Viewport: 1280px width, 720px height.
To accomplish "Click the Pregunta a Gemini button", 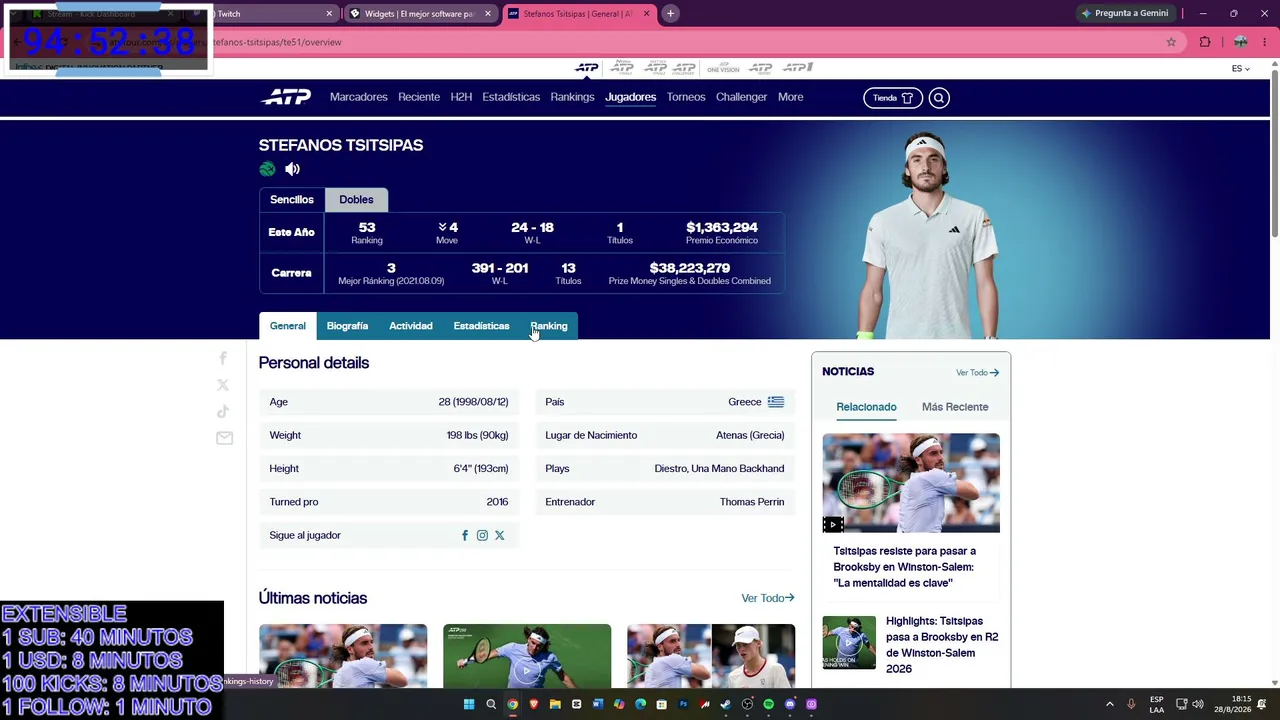I will coord(1124,13).
